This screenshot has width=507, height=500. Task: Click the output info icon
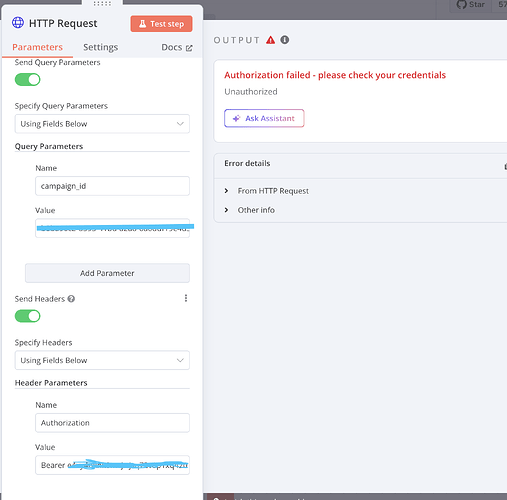285,40
